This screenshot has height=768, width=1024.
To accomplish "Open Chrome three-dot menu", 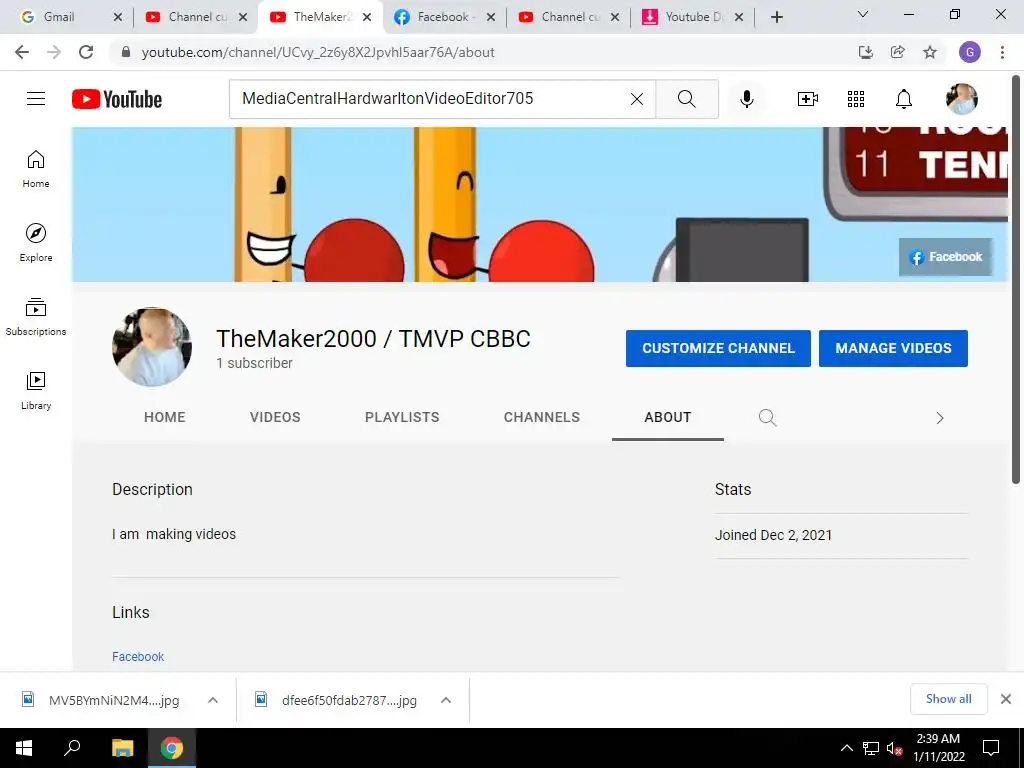I will pos(1002,52).
